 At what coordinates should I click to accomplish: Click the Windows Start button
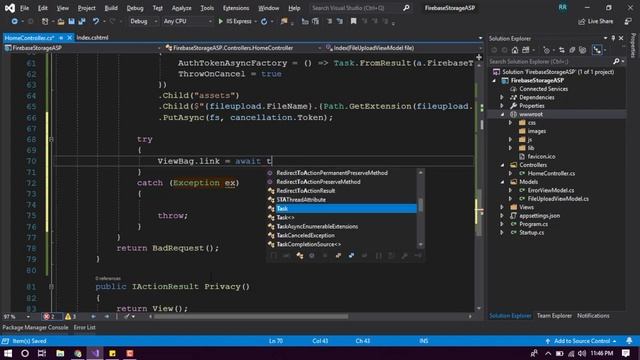click(8, 353)
